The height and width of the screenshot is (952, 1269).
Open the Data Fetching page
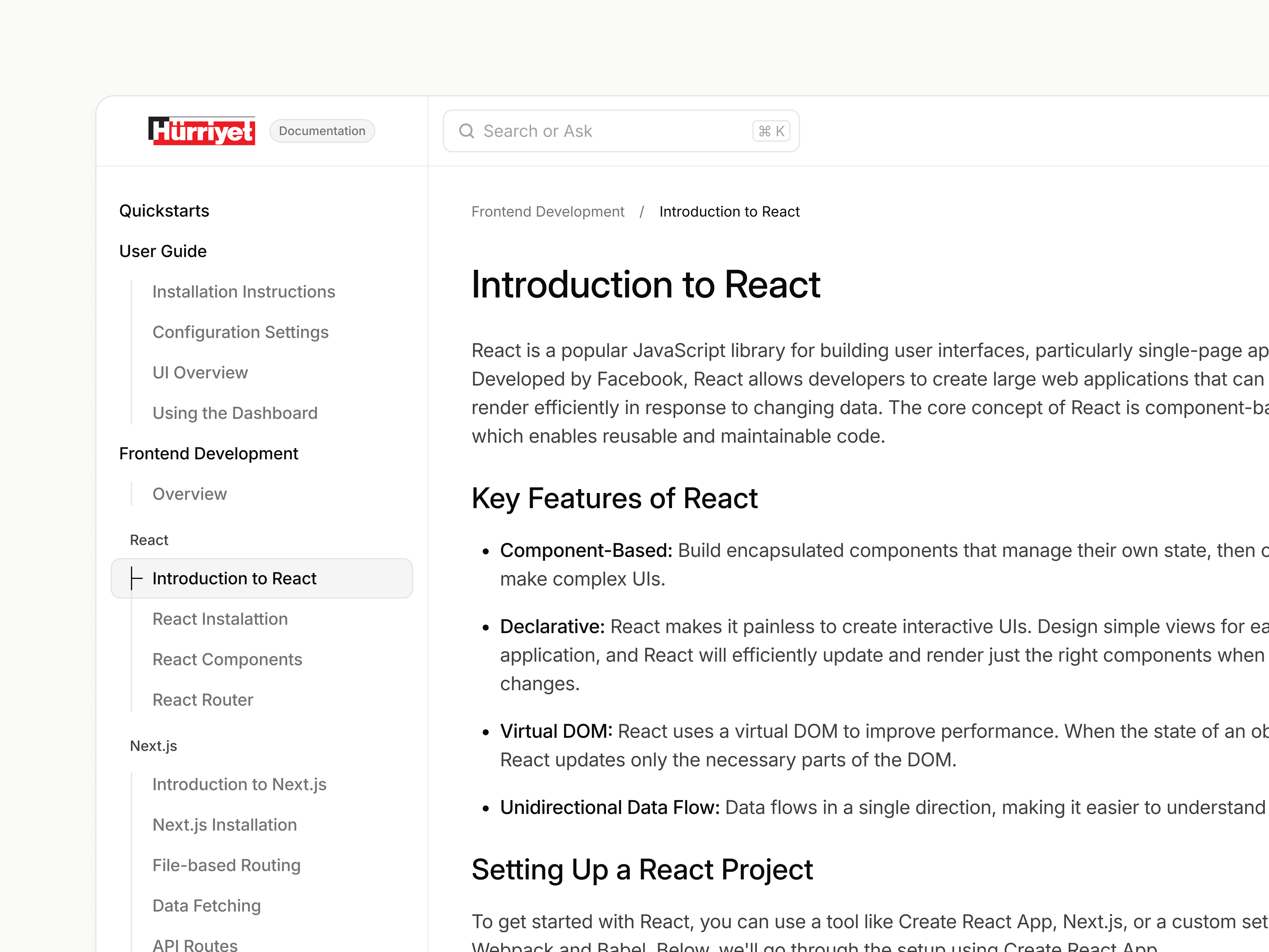point(207,905)
